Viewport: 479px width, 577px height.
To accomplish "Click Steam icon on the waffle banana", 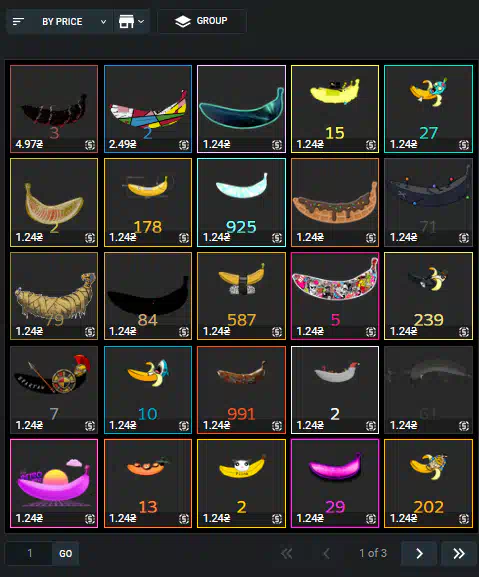I will click(371, 238).
